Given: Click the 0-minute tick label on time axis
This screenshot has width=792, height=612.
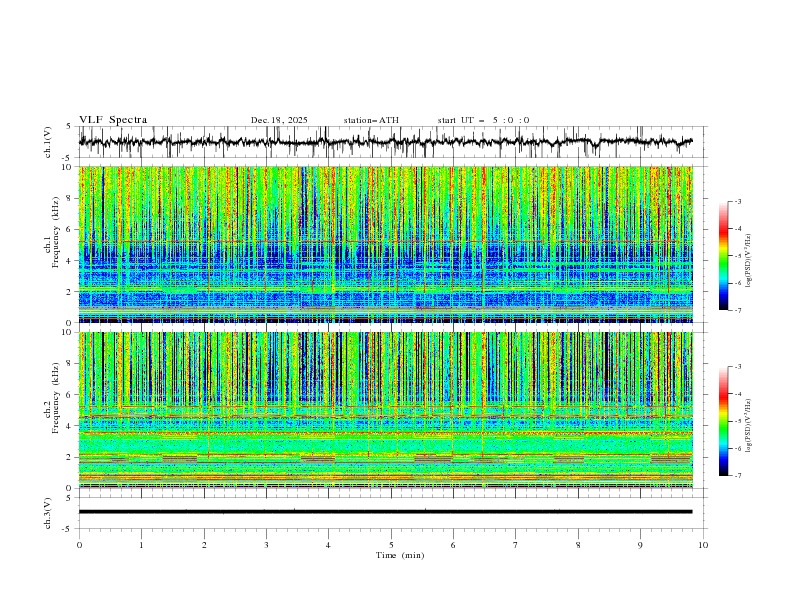Looking at the screenshot, I should point(79,544).
